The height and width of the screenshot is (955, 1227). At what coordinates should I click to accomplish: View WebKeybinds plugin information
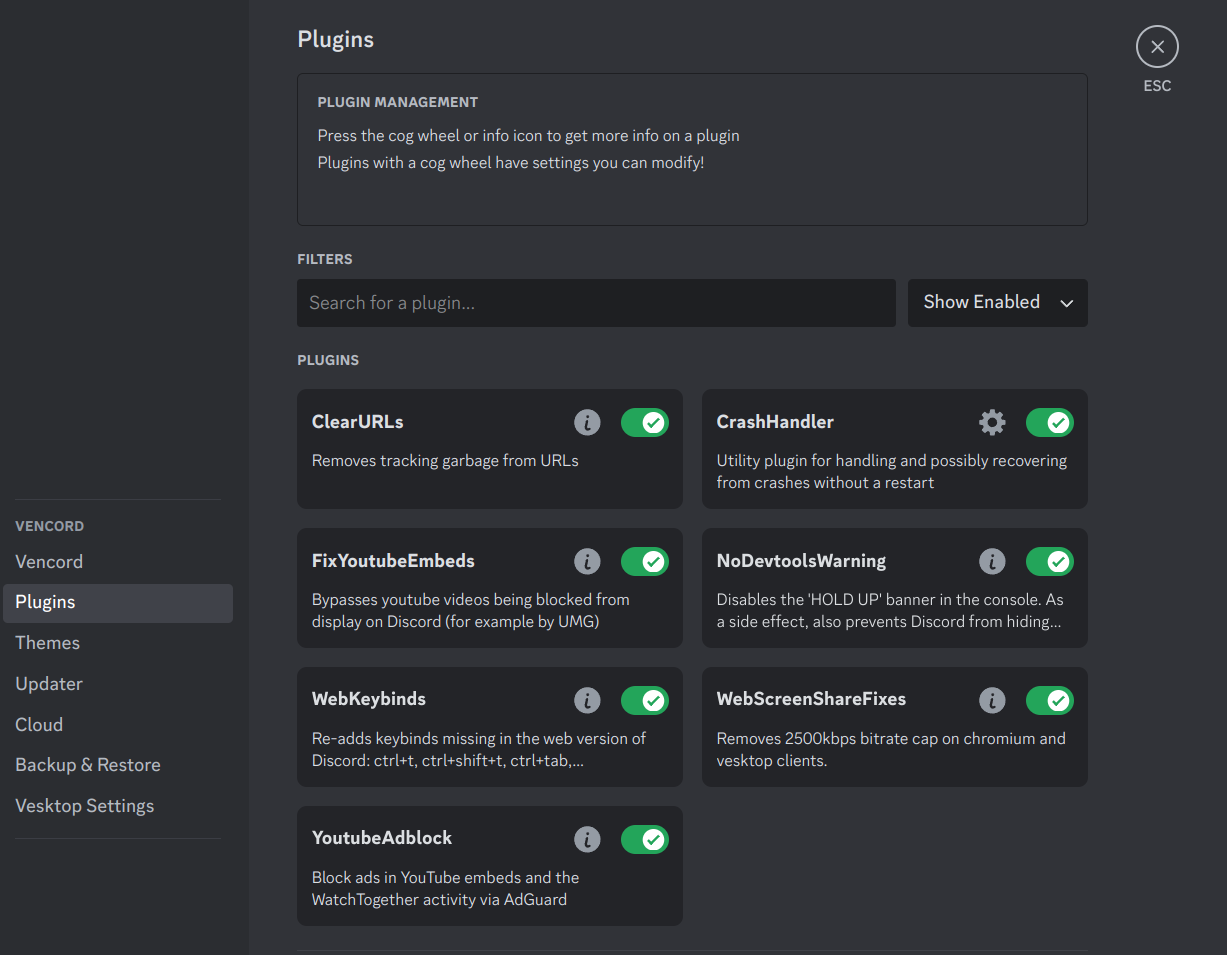(587, 700)
